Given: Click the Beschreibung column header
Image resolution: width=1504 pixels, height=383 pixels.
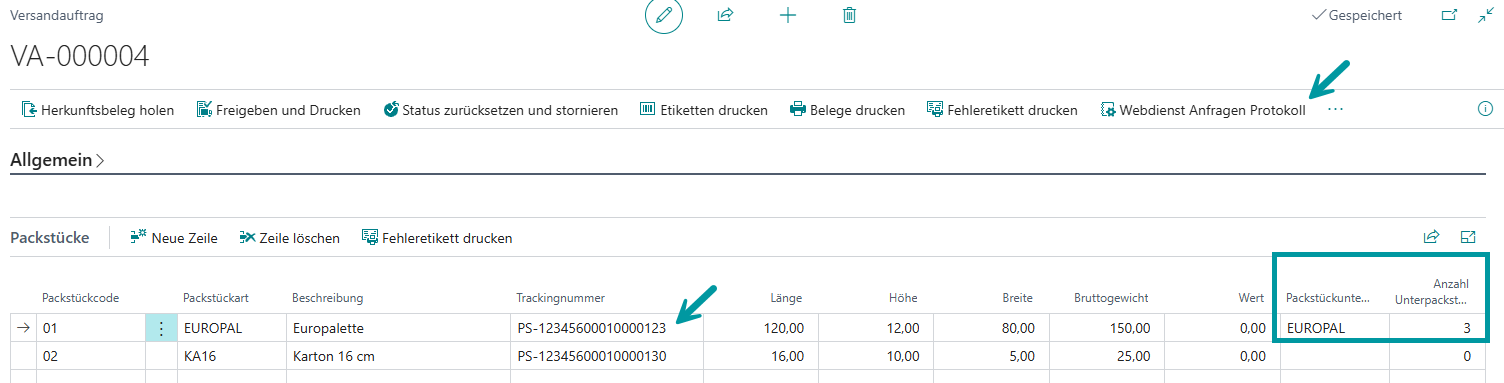Looking at the screenshot, I should [327, 298].
